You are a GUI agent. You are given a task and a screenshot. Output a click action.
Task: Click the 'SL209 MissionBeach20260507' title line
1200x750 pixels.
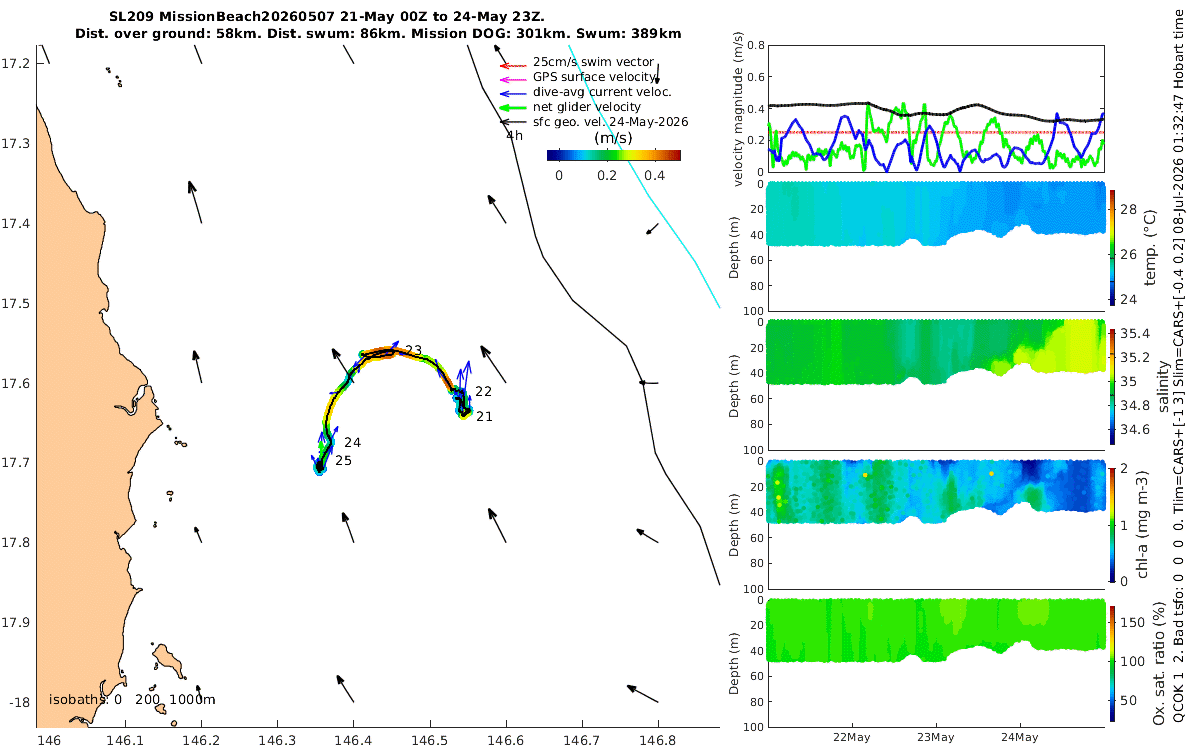click(327, 18)
